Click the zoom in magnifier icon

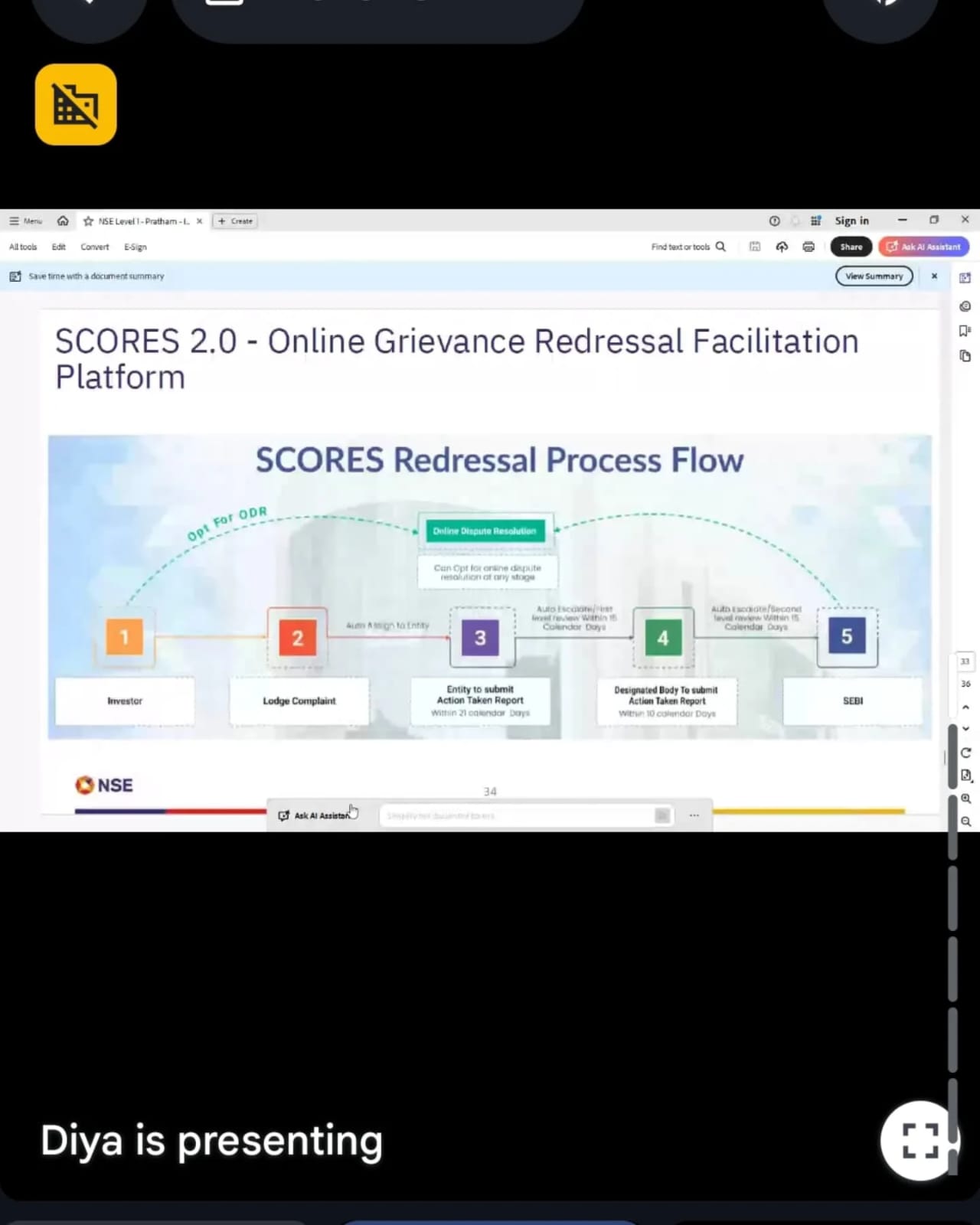pyautogui.click(x=965, y=799)
